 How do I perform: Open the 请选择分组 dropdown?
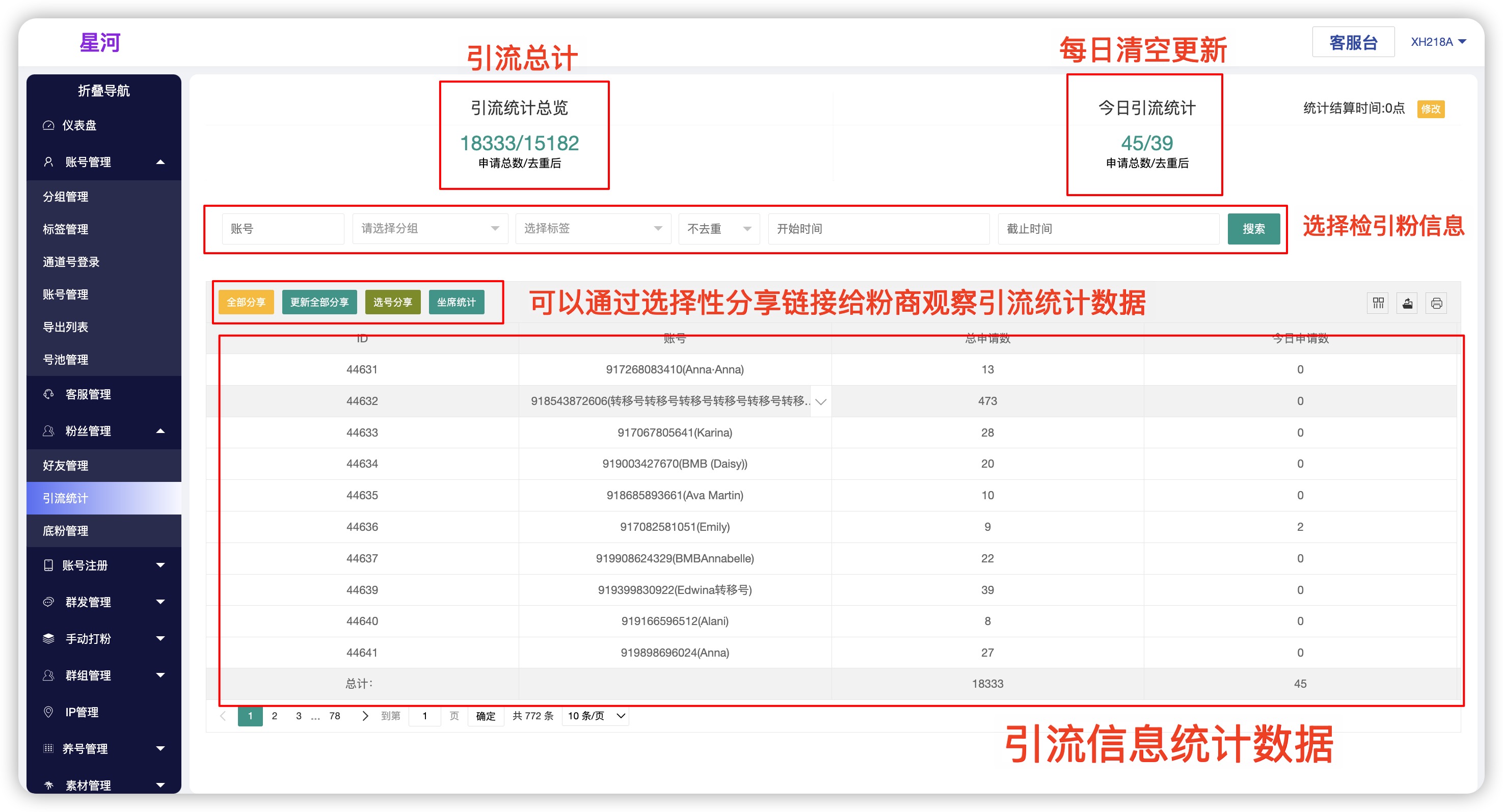430,229
